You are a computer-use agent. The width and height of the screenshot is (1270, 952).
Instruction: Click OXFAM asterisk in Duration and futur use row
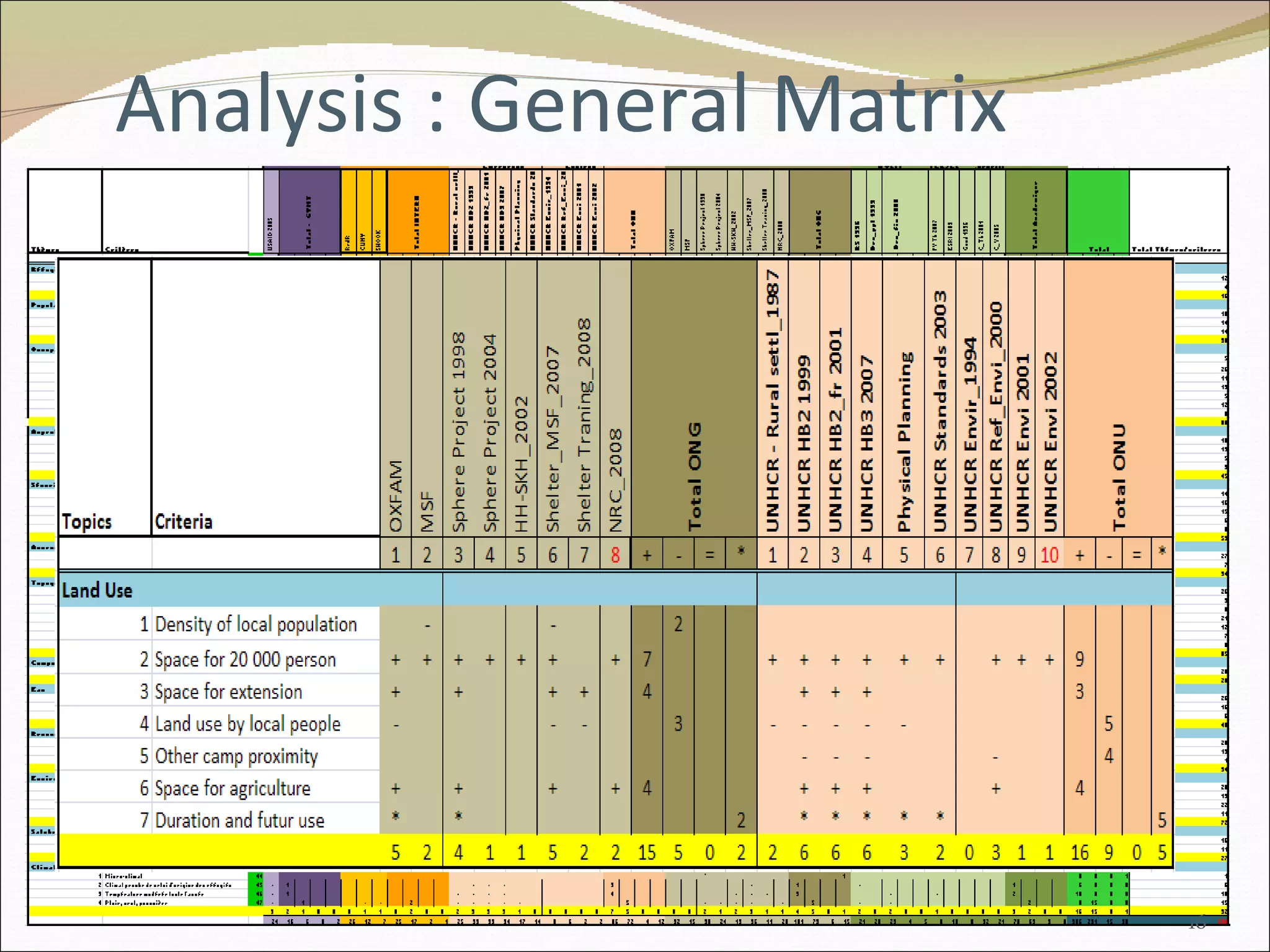396,816
